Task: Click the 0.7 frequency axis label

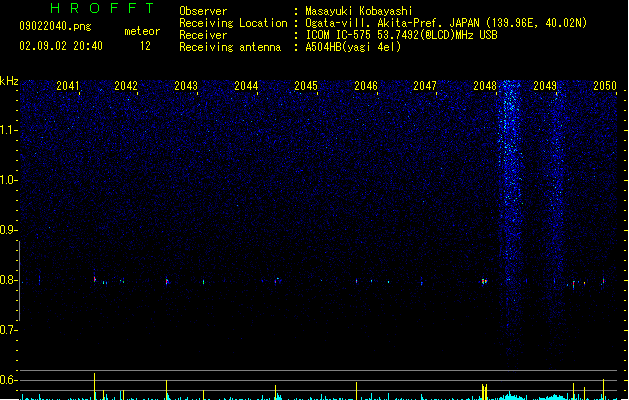Action: pyautogui.click(x=9, y=330)
